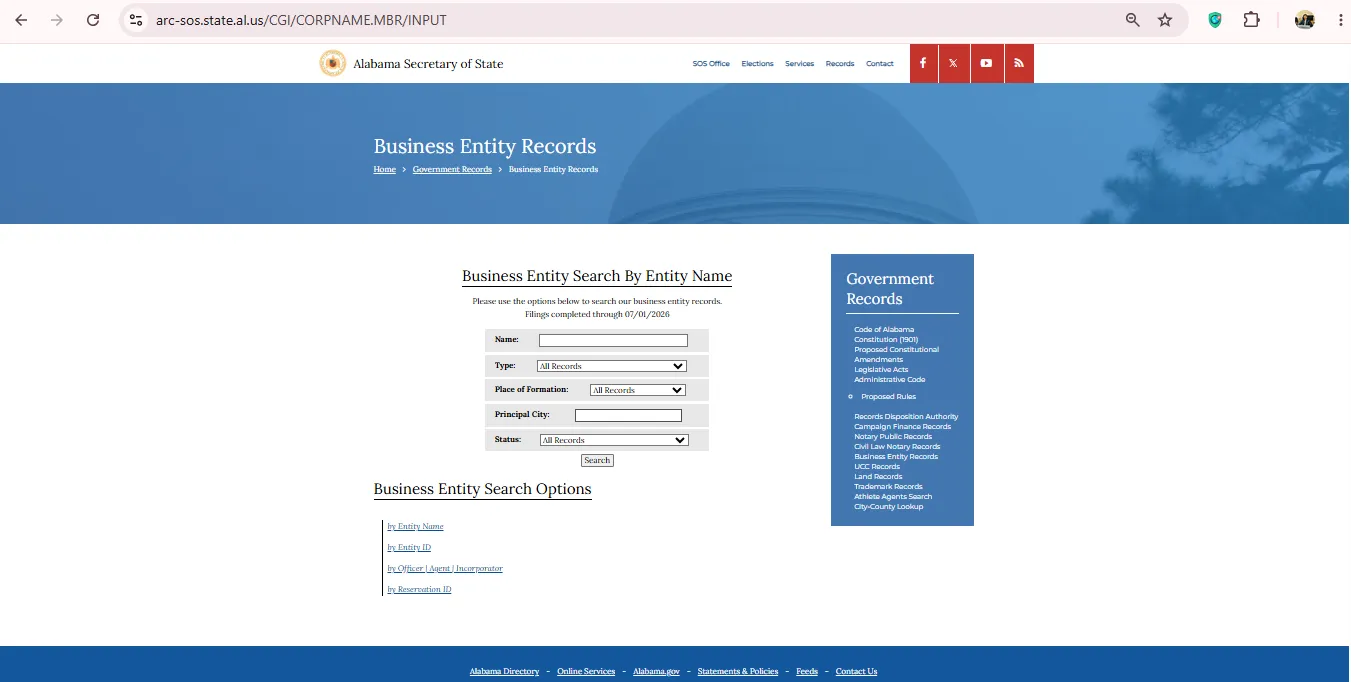The height and width of the screenshot is (682, 1351).
Task: Reload the page
Action: (x=93, y=20)
